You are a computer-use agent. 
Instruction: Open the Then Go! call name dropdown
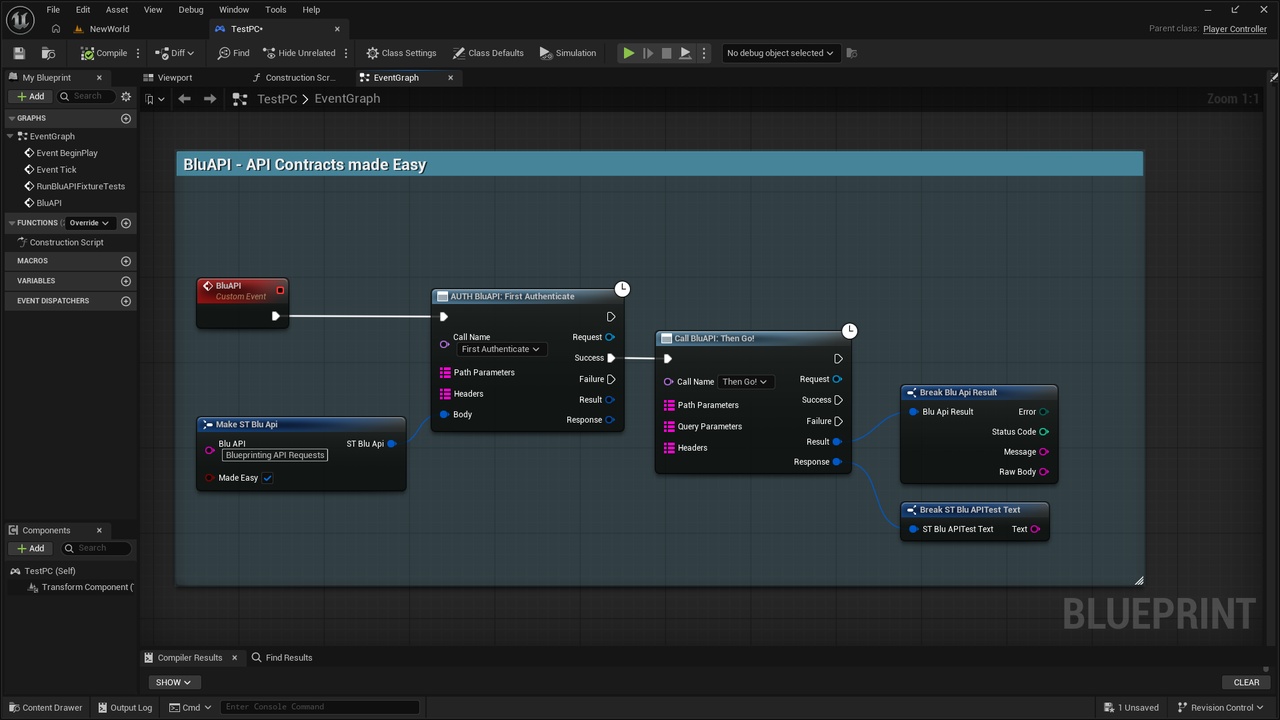pos(745,382)
